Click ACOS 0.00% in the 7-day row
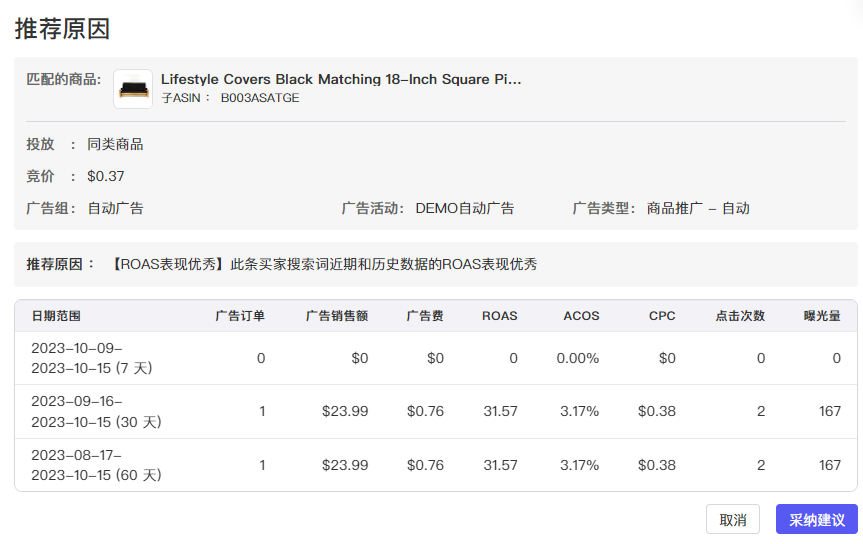 coord(577,358)
